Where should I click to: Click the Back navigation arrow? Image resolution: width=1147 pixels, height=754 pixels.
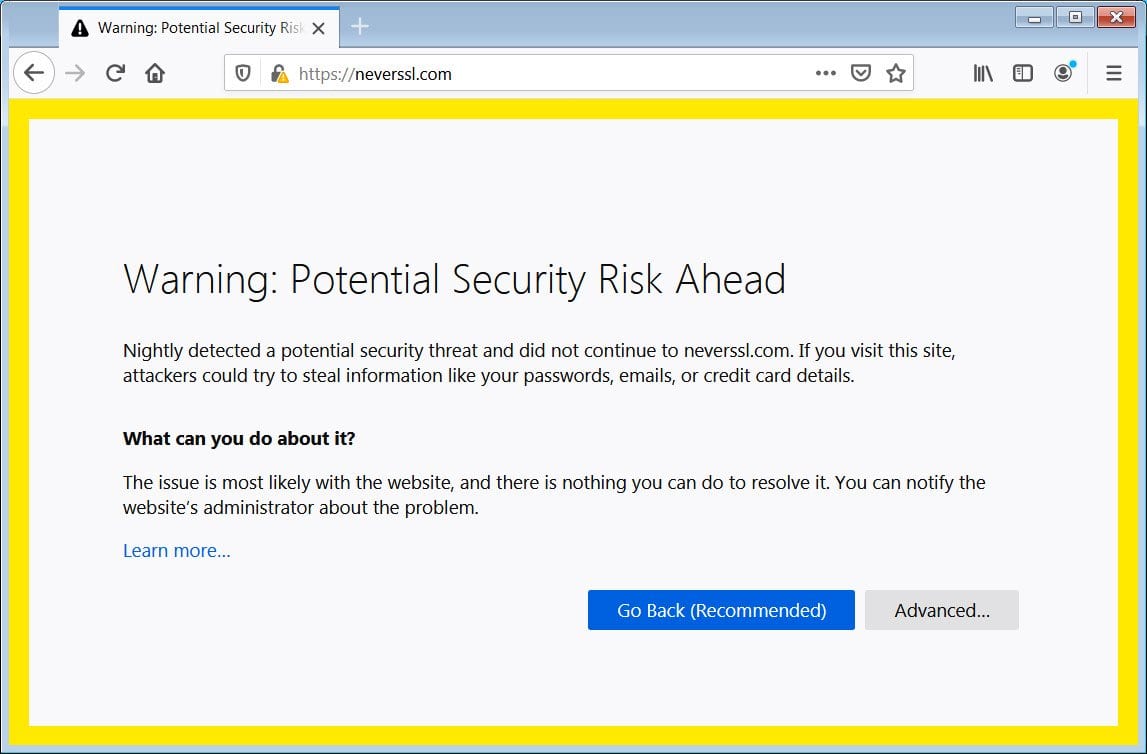tap(34, 73)
